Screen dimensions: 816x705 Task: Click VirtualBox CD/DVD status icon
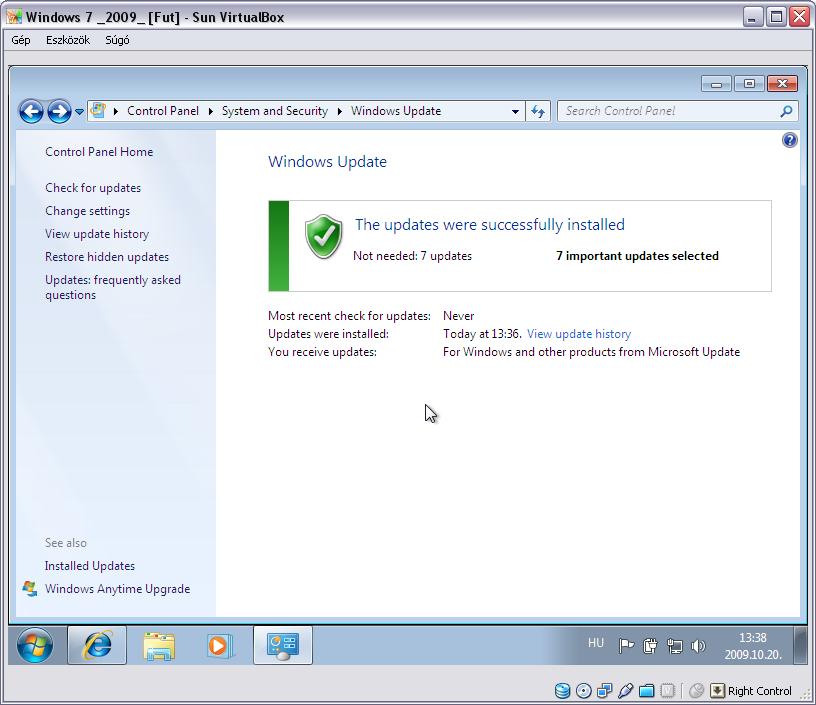[x=584, y=690]
